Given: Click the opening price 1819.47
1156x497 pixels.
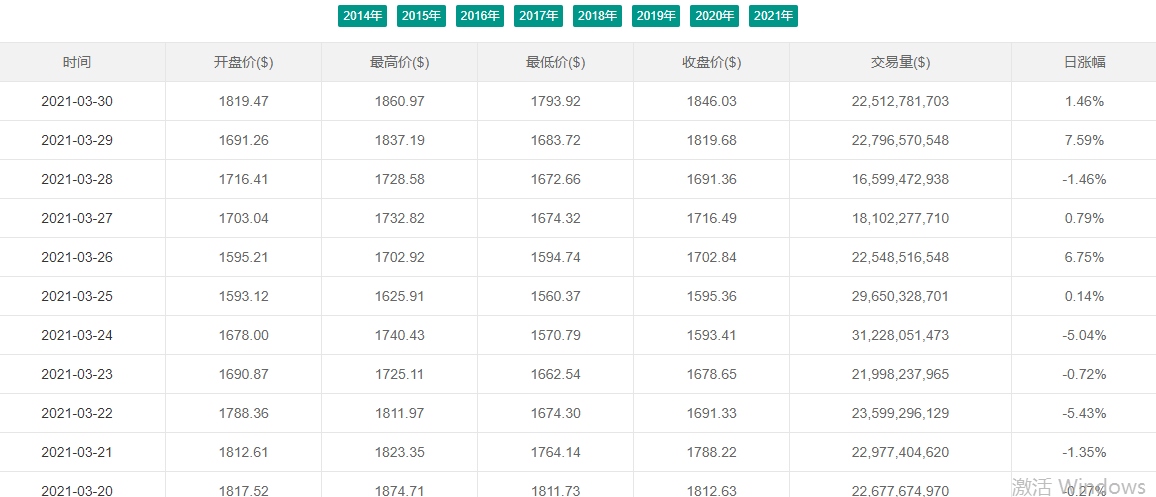Looking at the screenshot, I should (x=244, y=101).
